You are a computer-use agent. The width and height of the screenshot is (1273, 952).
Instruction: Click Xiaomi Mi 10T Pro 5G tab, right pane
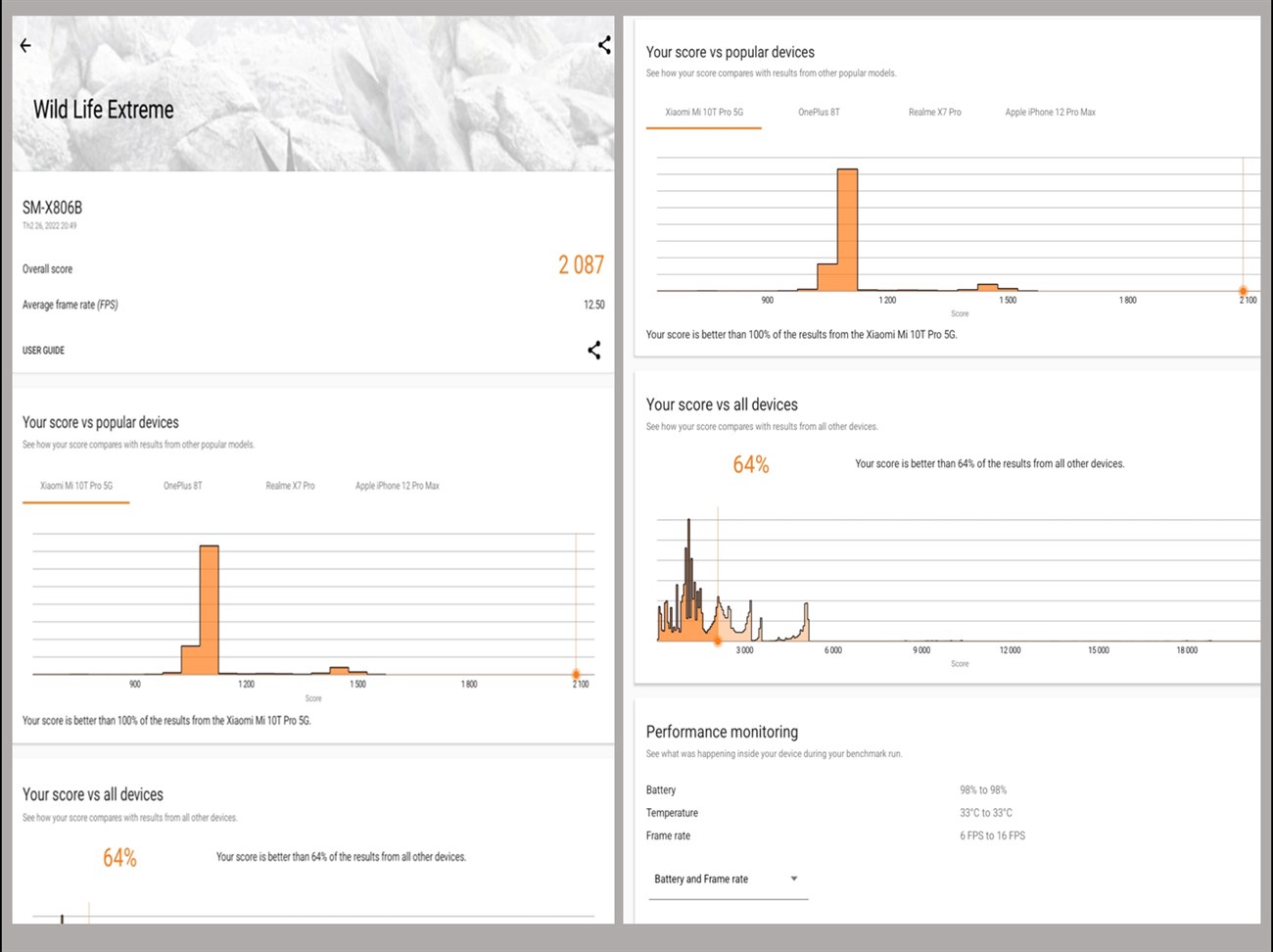[704, 113]
